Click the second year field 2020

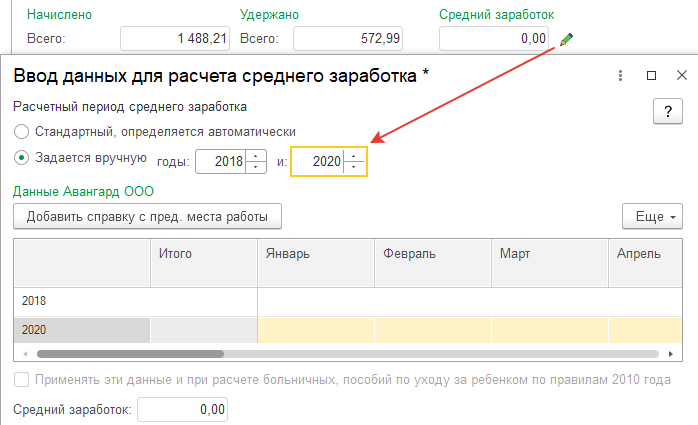click(317, 161)
